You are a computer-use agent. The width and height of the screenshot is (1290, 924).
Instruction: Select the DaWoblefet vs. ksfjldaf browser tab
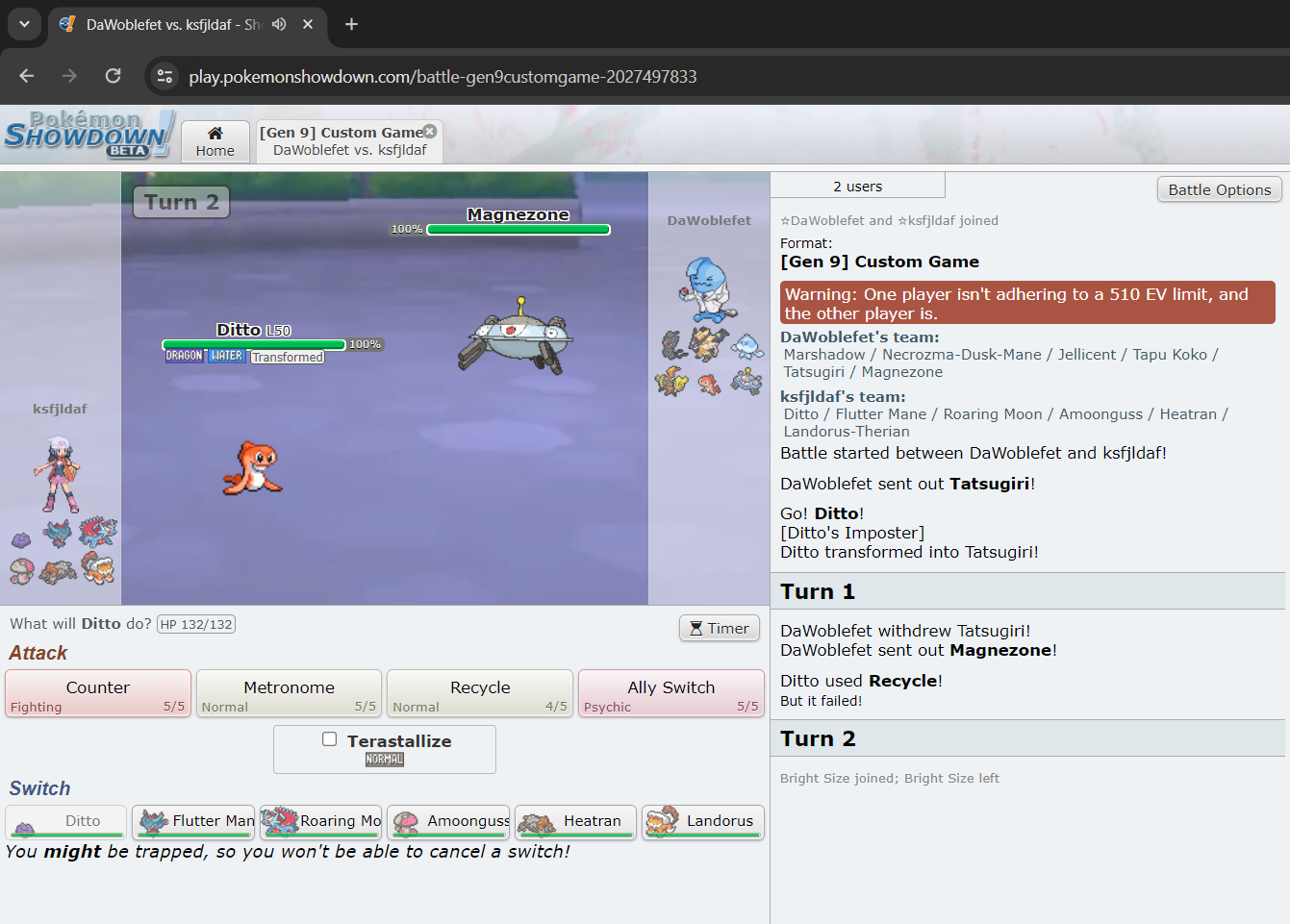pos(188,24)
